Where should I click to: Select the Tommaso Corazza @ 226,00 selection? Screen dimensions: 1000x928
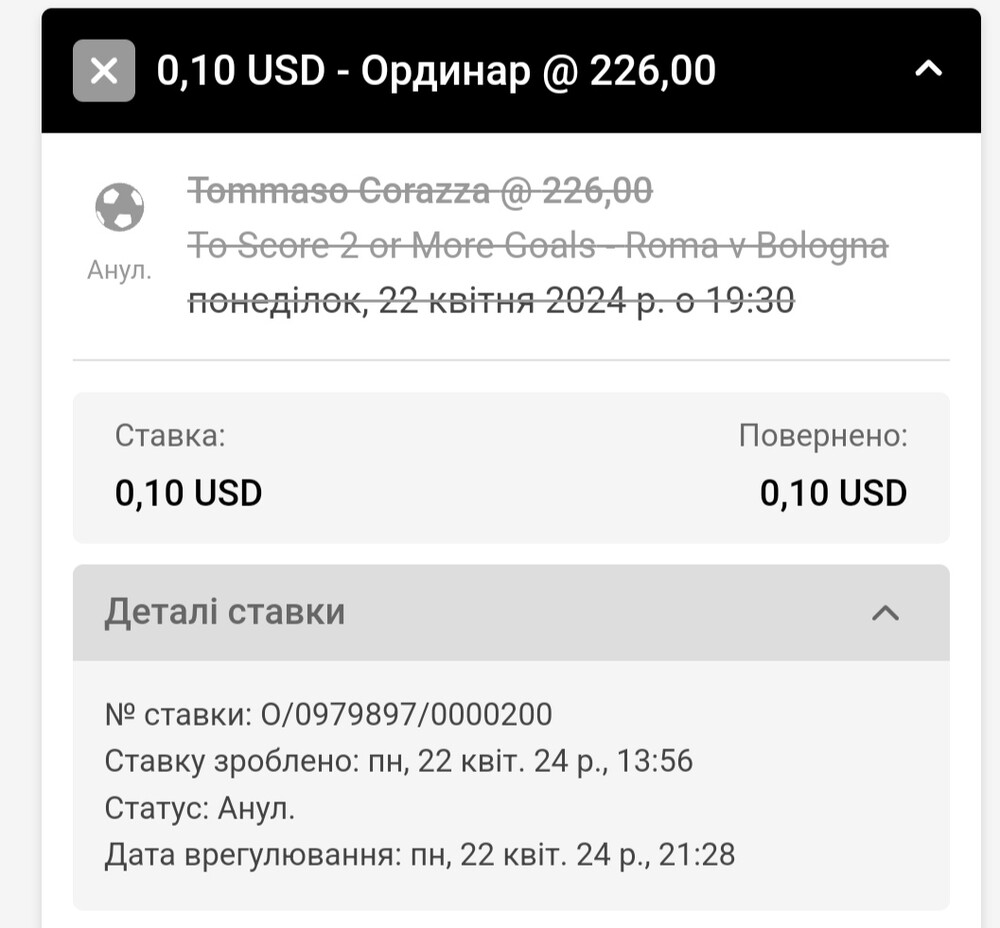[x=420, y=191]
